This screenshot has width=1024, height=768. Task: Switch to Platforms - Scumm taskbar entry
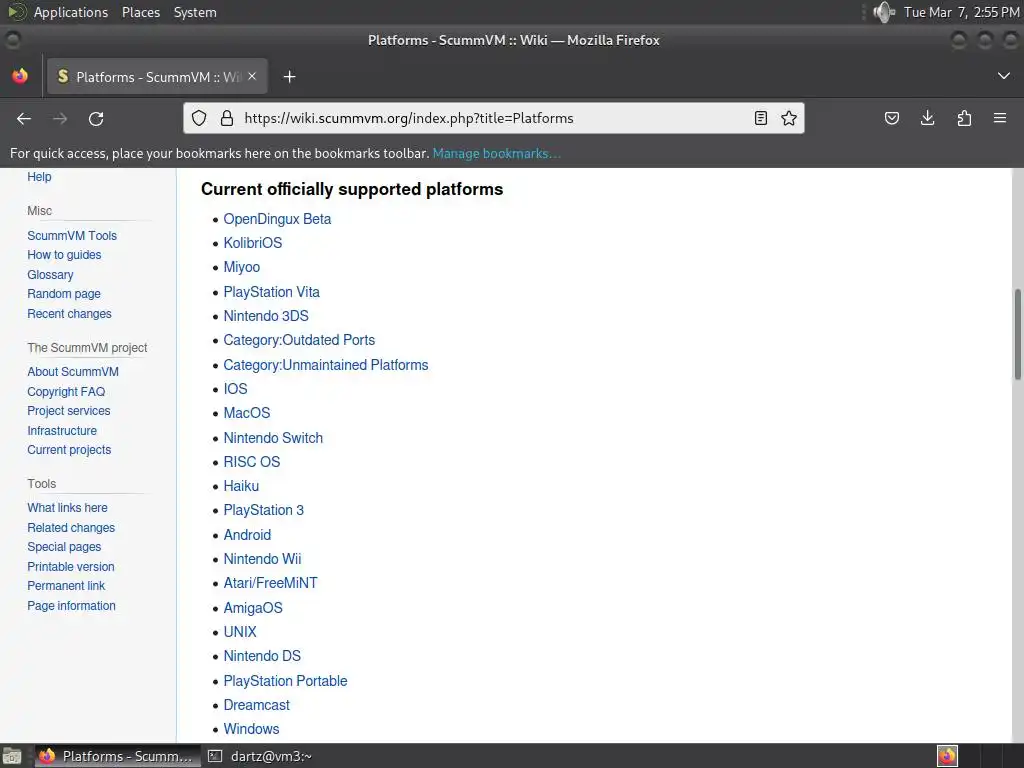click(118, 756)
